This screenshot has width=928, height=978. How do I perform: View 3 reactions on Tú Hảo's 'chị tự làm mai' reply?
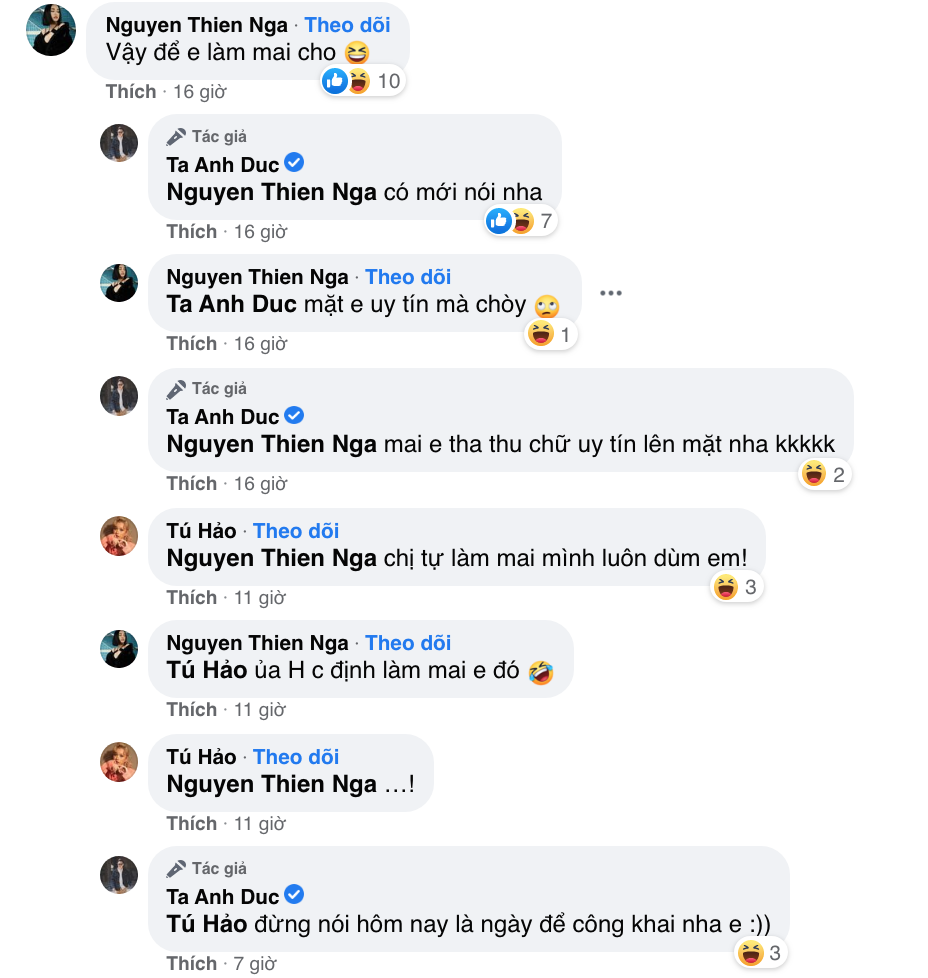(x=737, y=587)
